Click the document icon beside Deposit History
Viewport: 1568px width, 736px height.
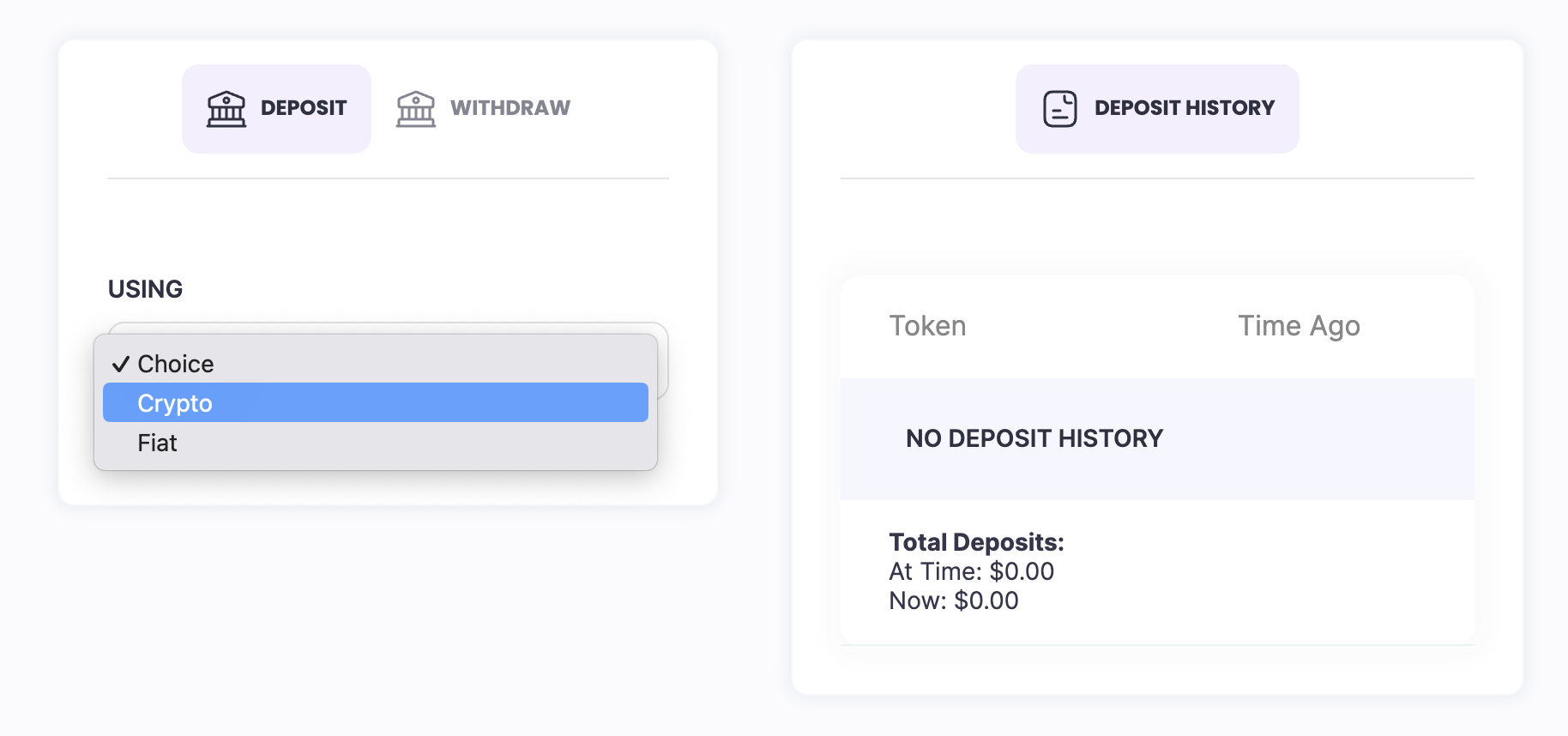pyautogui.click(x=1059, y=109)
